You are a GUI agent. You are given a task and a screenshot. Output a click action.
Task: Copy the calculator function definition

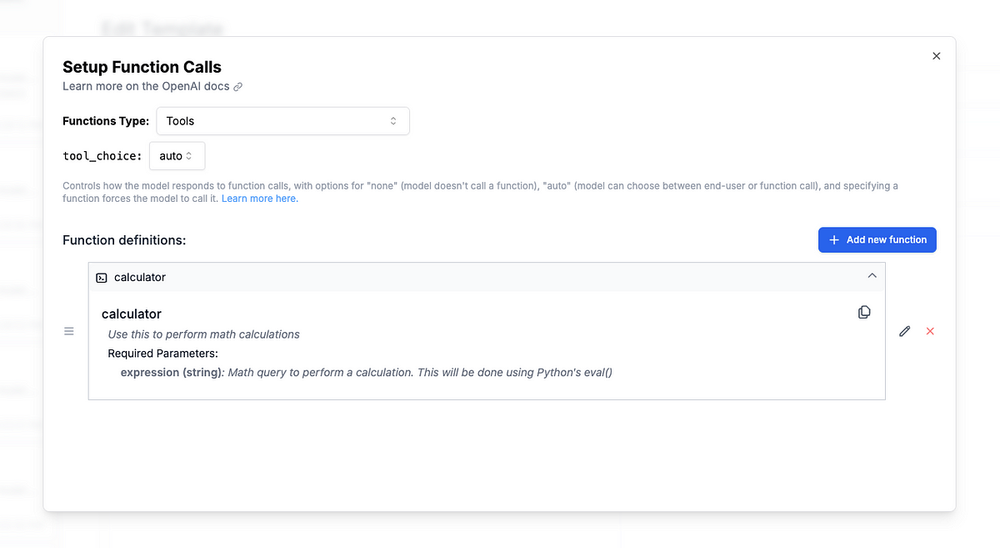point(864,313)
